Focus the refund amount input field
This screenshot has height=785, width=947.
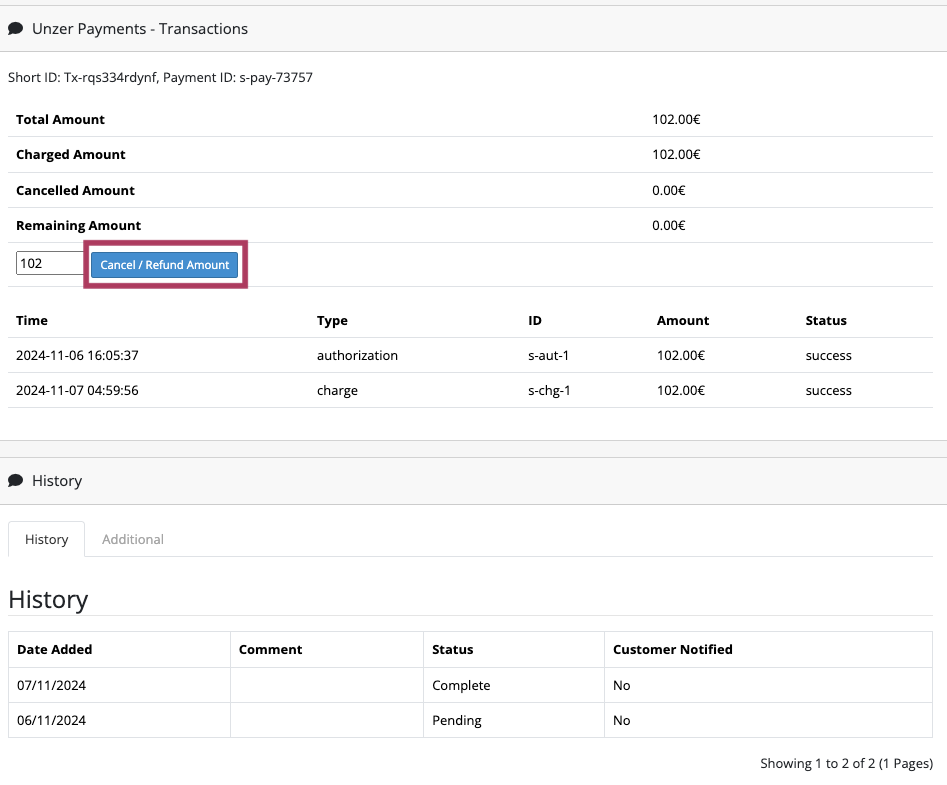click(50, 263)
